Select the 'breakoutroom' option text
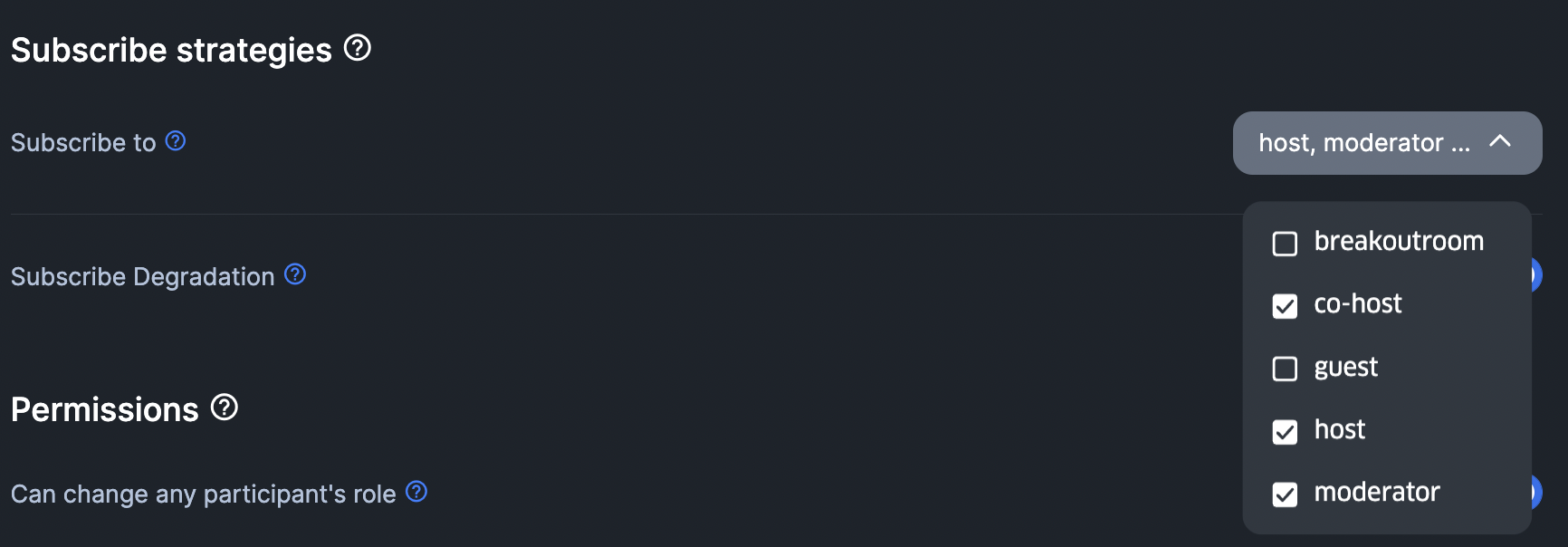 coord(1399,241)
